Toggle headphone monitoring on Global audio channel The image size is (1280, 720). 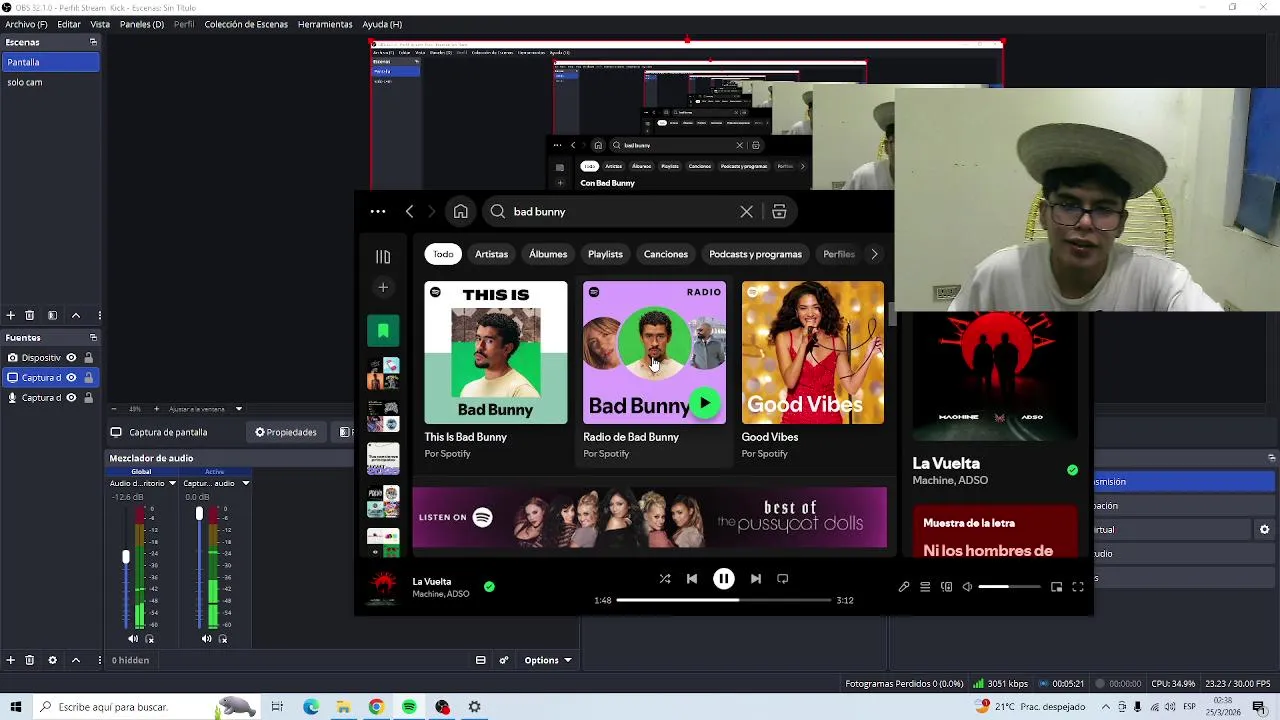click(150, 639)
